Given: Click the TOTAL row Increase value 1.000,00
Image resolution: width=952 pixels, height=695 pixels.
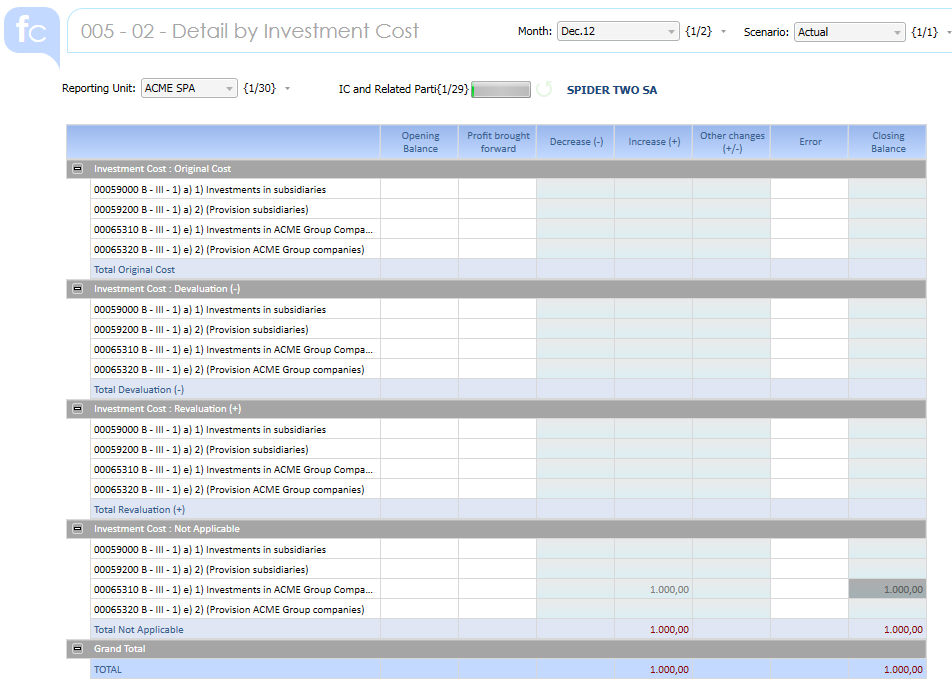Looking at the screenshot, I should 653,670.
